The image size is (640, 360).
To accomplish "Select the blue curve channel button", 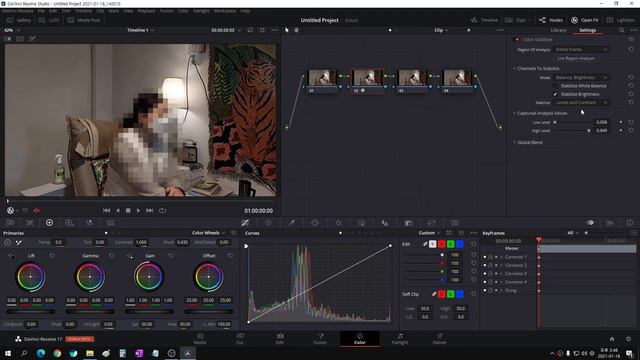I will (x=460, y=244).
